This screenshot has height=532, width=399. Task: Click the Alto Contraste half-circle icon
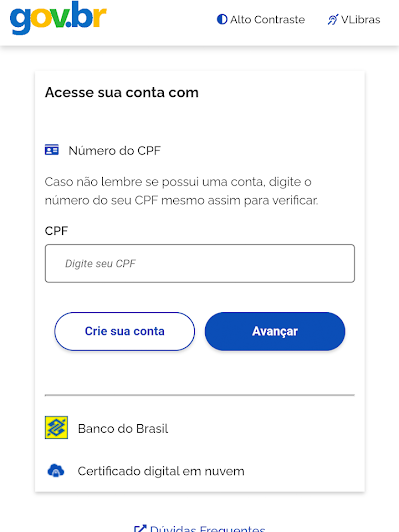(x=222, y=19)
